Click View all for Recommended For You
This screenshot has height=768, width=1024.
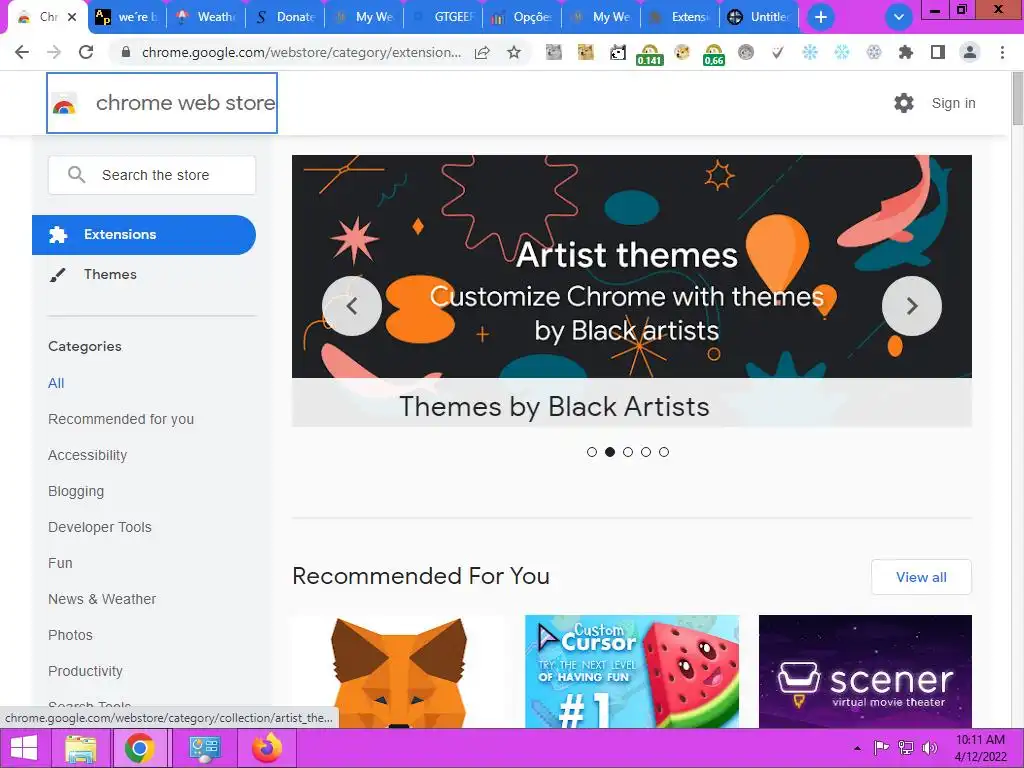(921, 577)
